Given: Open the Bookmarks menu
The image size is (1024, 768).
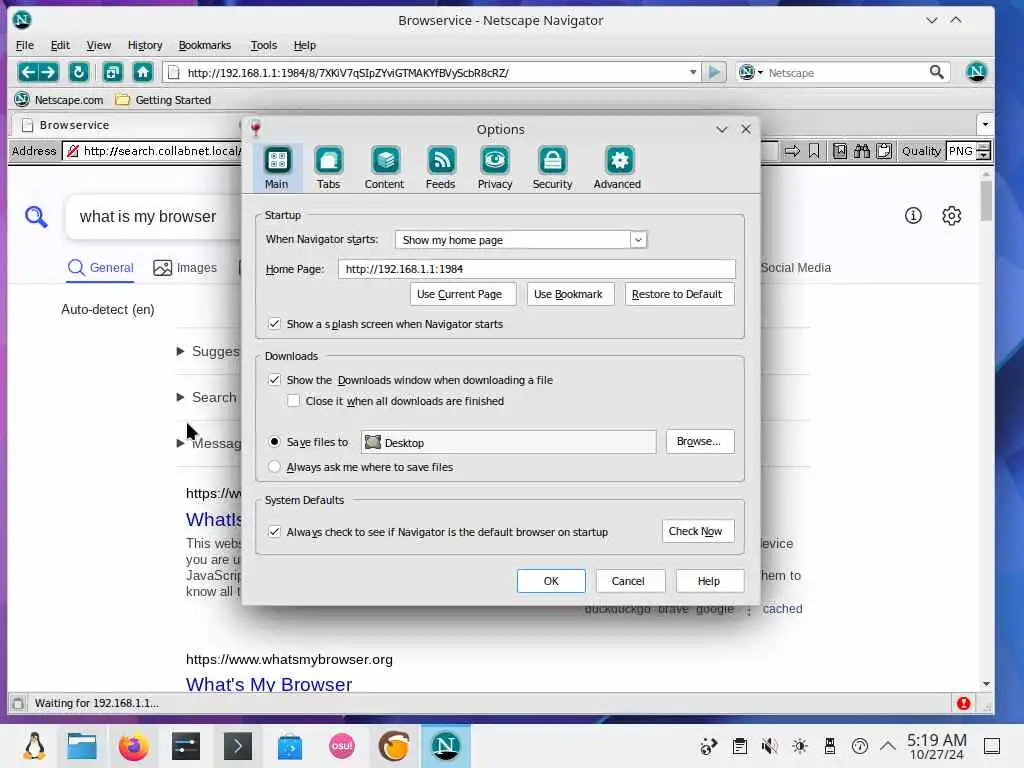Looking at the screenshot, I should pos(204,45).
